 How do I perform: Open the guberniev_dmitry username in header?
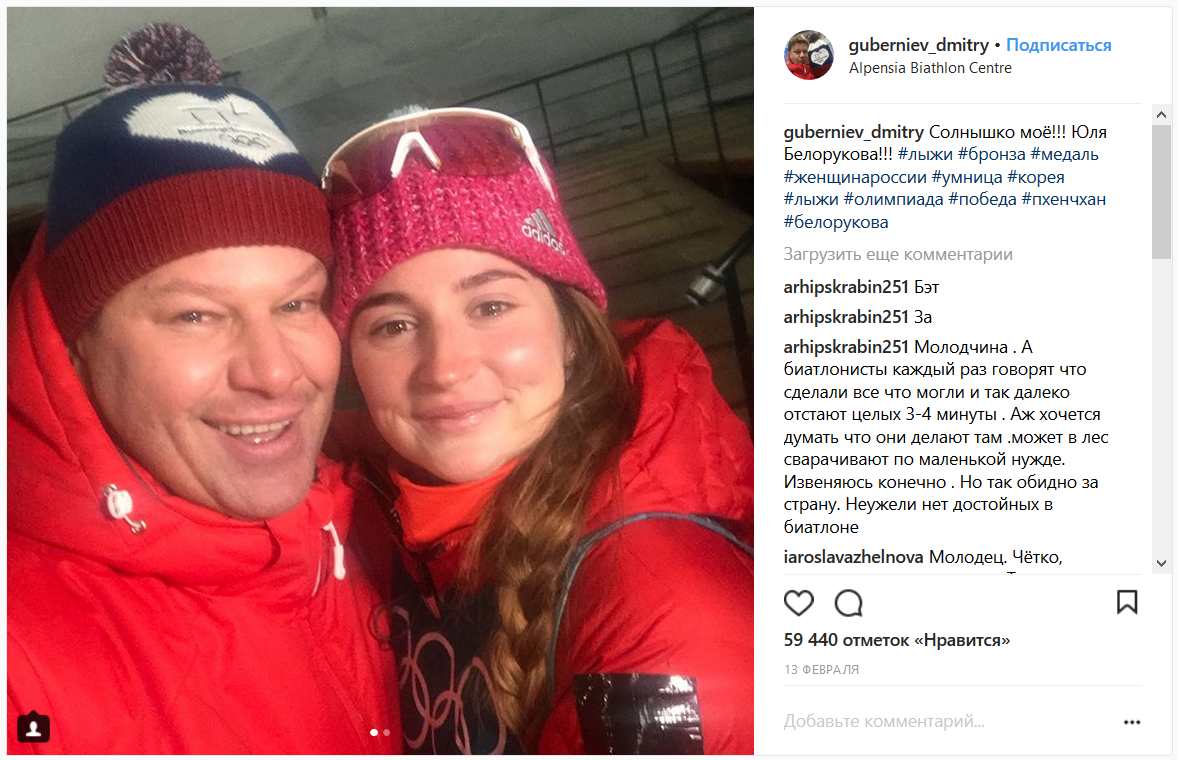pos(919,46)
